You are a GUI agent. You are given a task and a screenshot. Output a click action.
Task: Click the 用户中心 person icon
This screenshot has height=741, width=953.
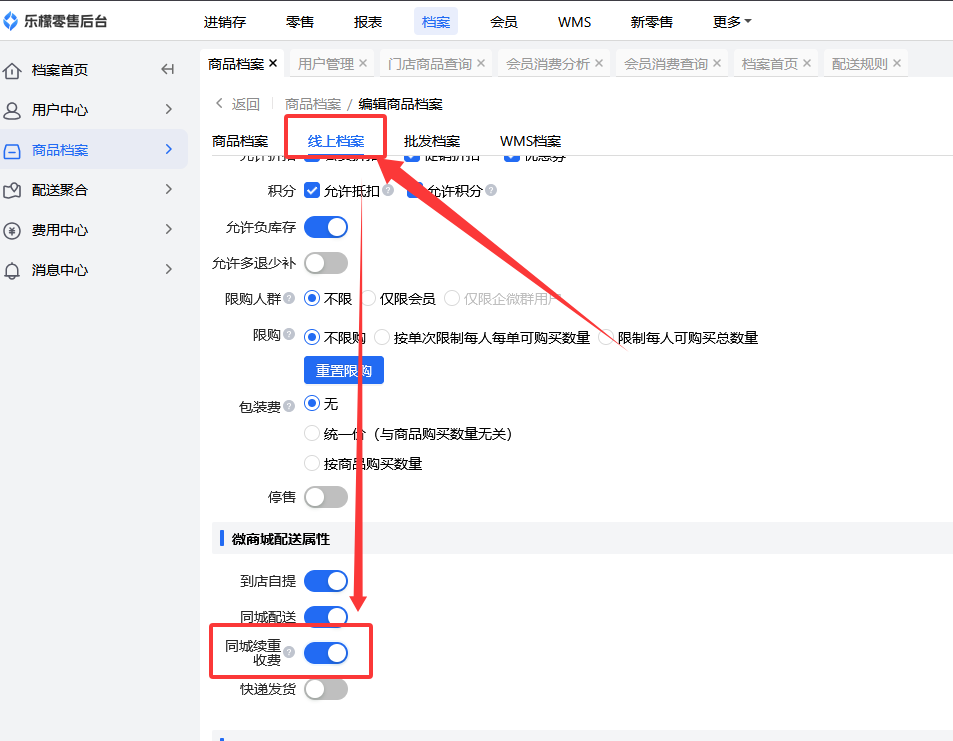12,111
